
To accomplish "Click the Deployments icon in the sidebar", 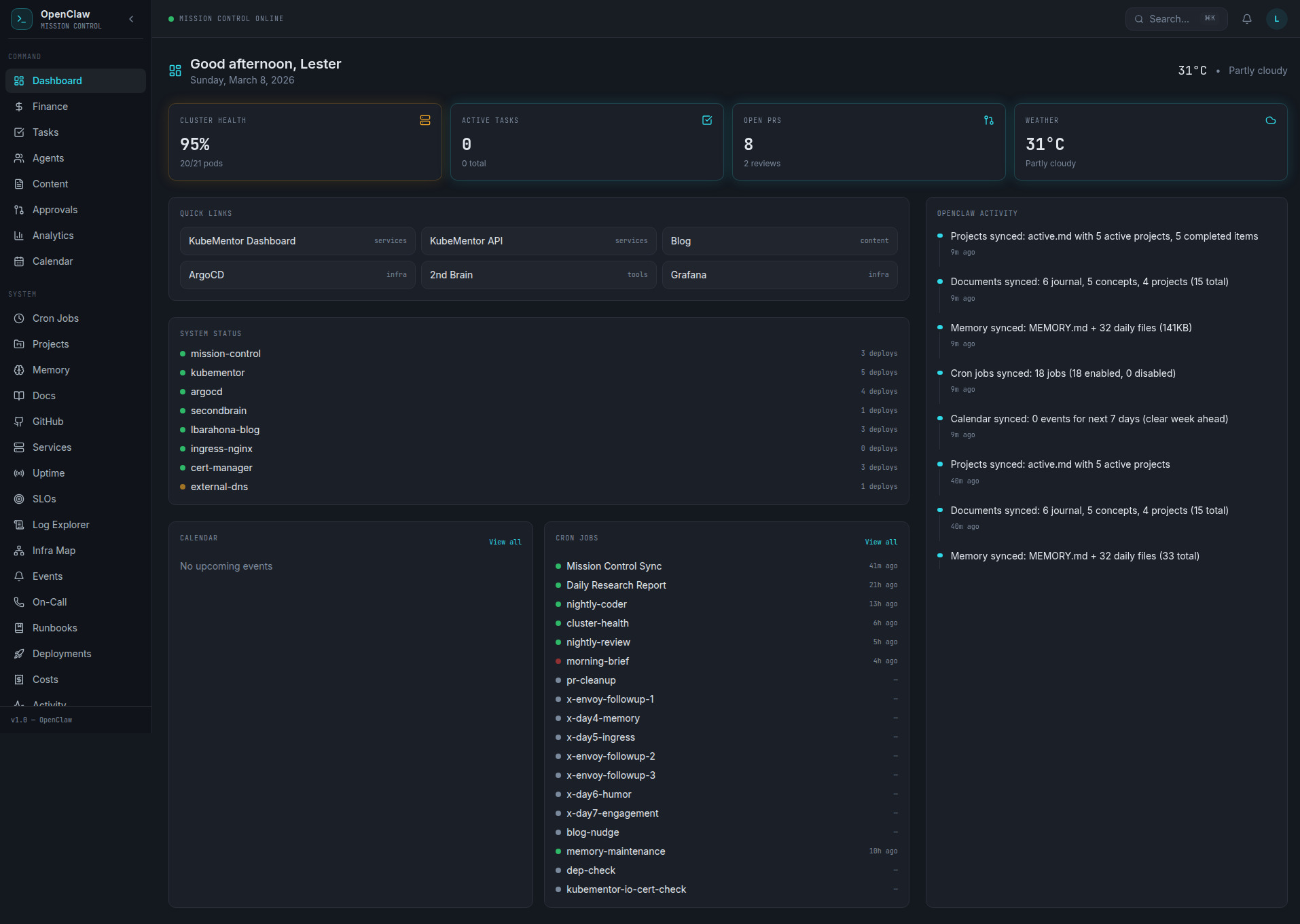I will (x=20, y=654).
